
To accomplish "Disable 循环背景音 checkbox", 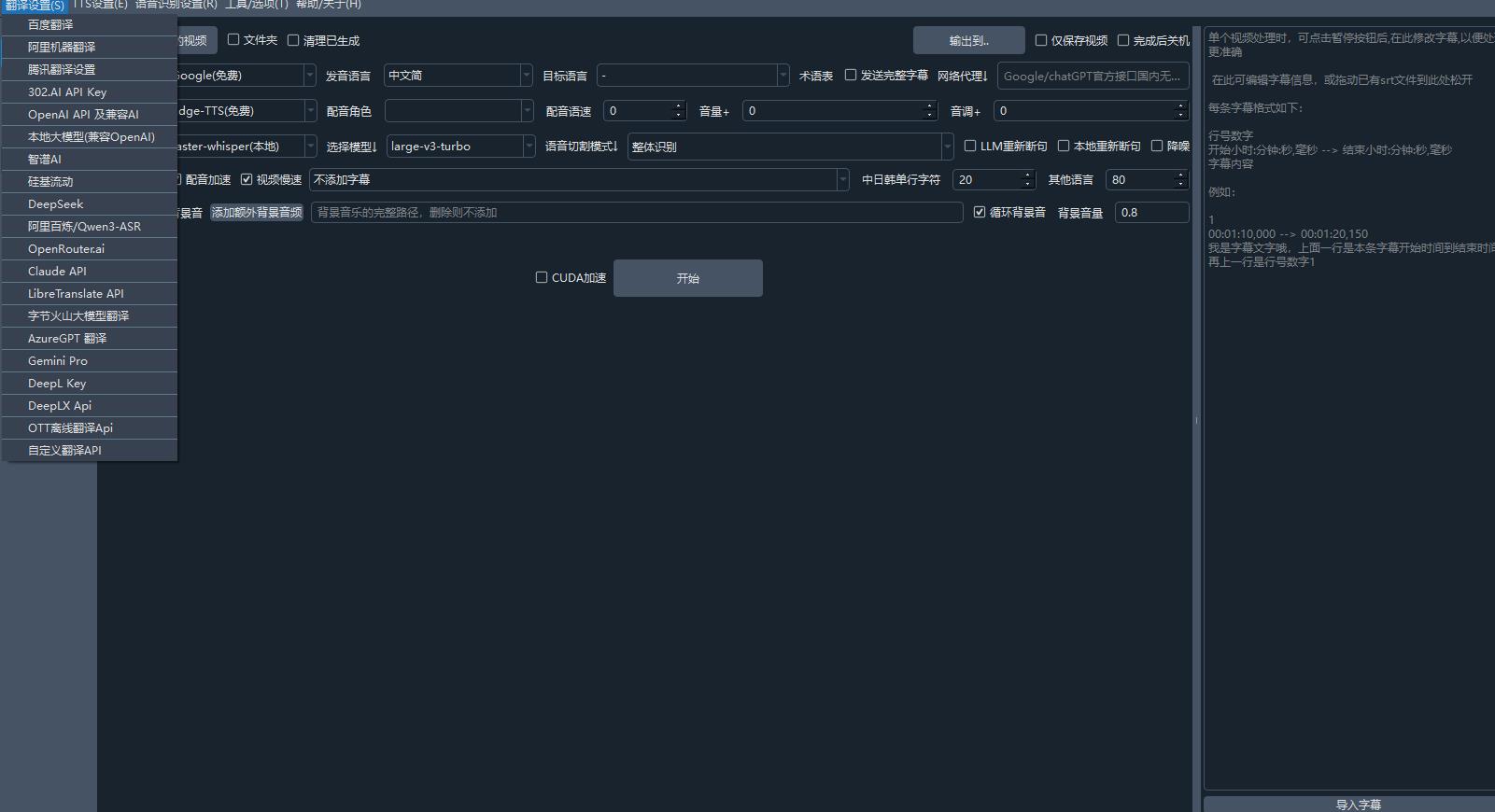I will click(x=980, y=213).
